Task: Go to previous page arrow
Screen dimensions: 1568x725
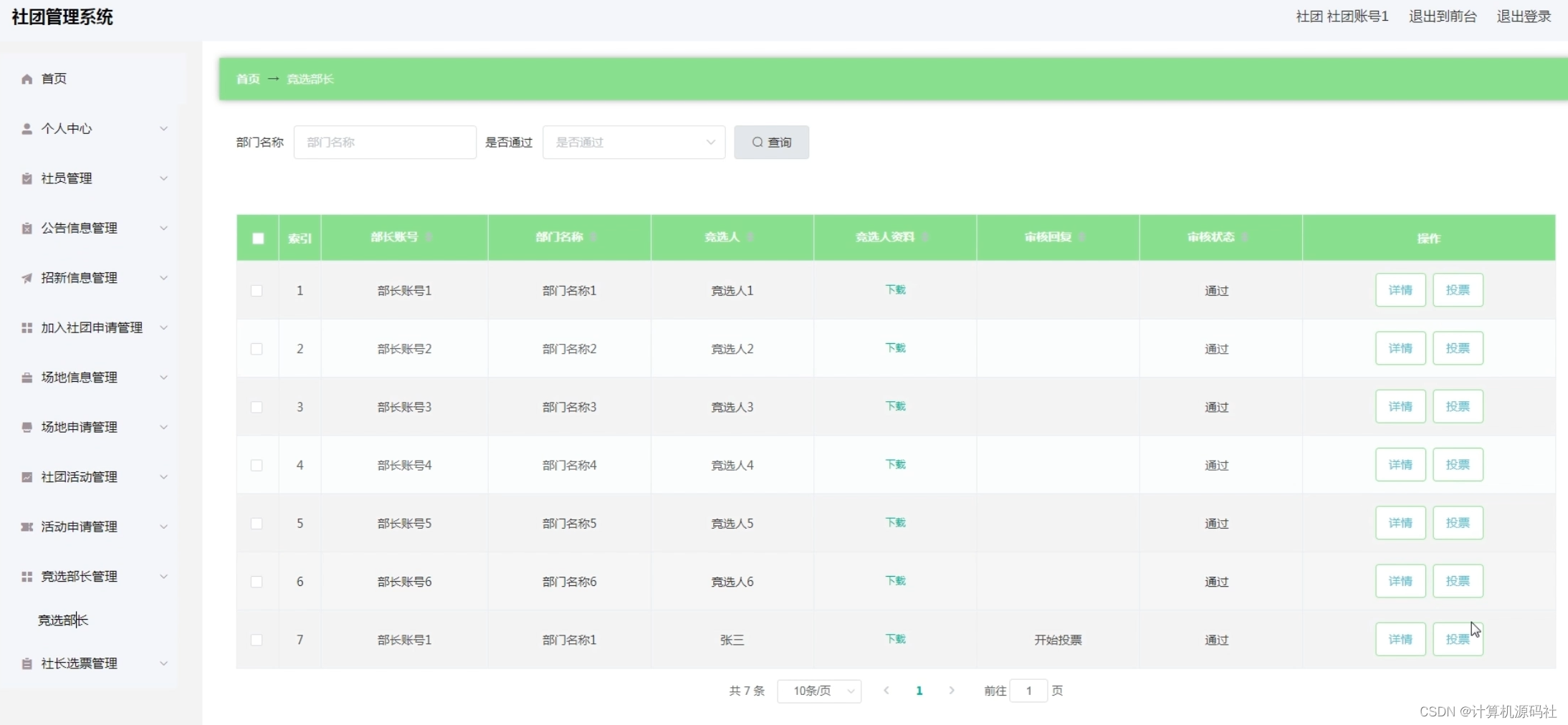Action: click(x=886, y=691)
